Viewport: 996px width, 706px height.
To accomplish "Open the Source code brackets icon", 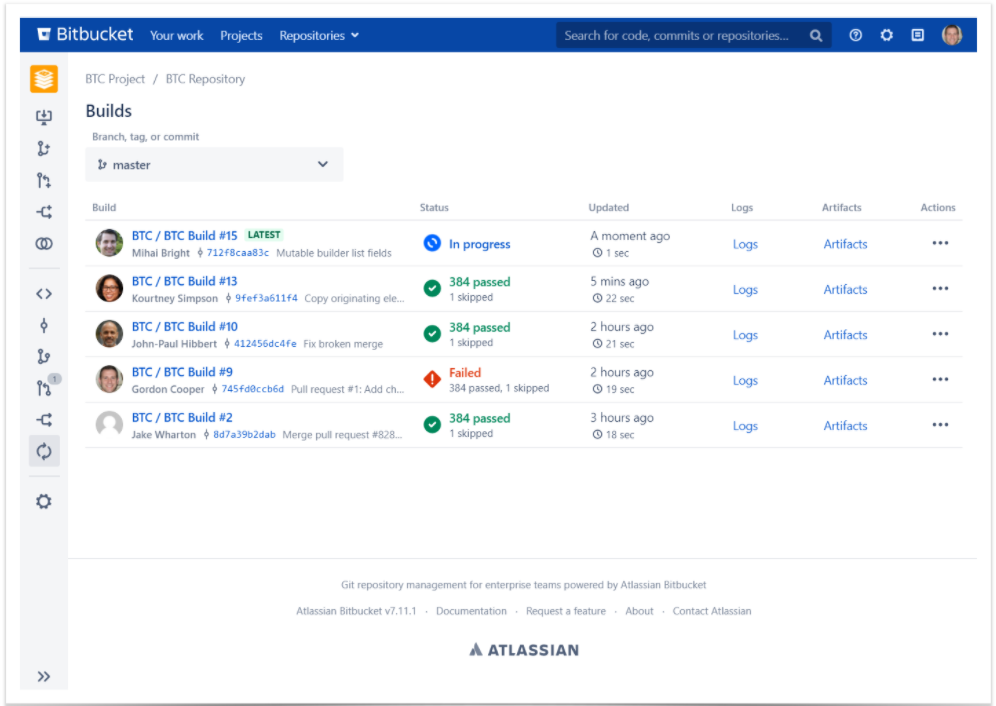I will click(44, 294).
